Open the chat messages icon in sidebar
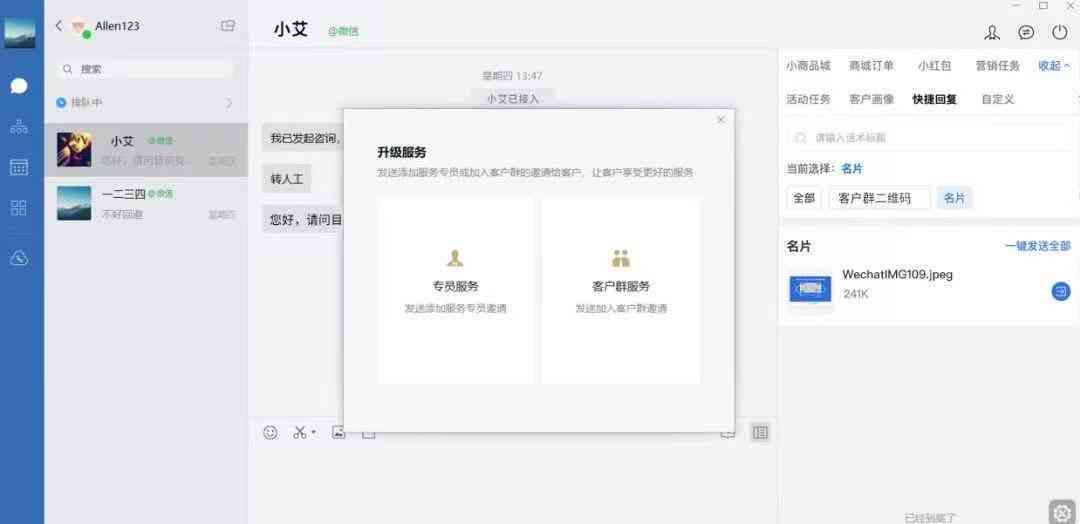The height and width of the screenshot is (524, 1080). pyautogui.click(x=19, y=86)
